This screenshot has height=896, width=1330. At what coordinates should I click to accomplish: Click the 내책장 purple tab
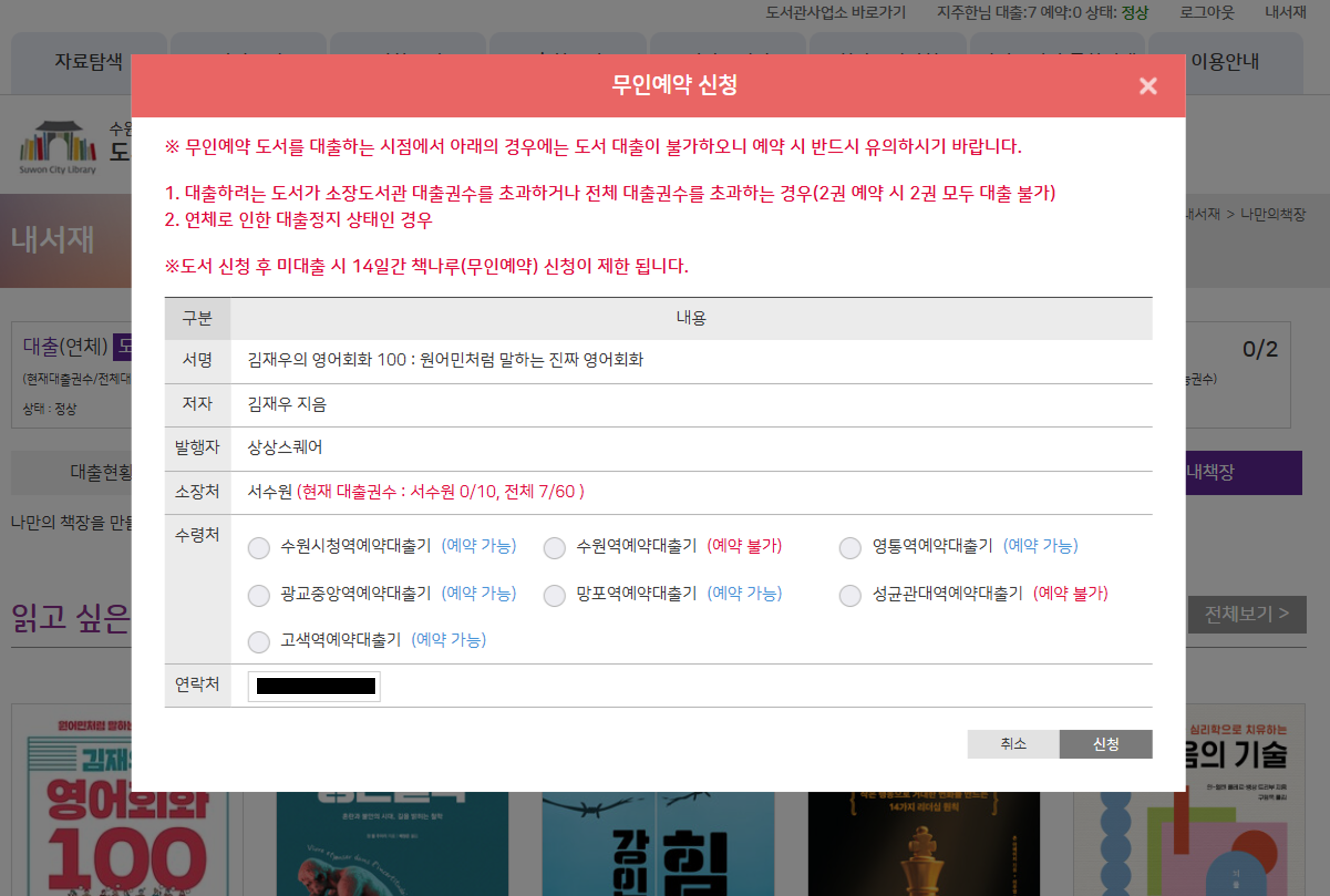point(1243,472)
